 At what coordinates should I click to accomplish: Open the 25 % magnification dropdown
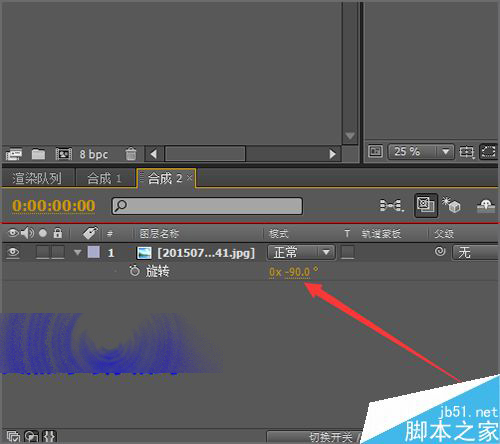(x=421, y=152)
